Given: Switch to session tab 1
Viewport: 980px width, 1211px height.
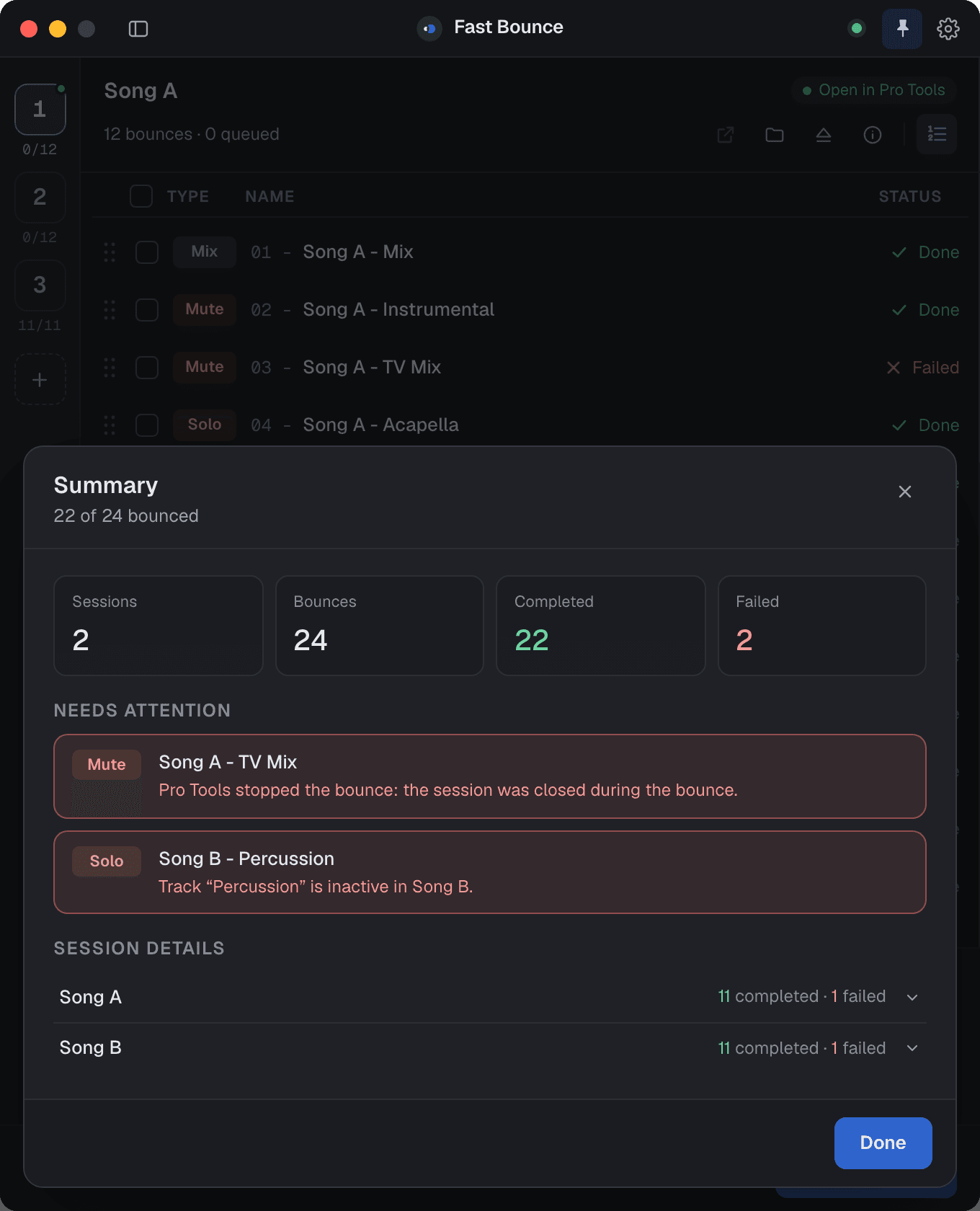Looking at the screenshot, I should [40, 110].
